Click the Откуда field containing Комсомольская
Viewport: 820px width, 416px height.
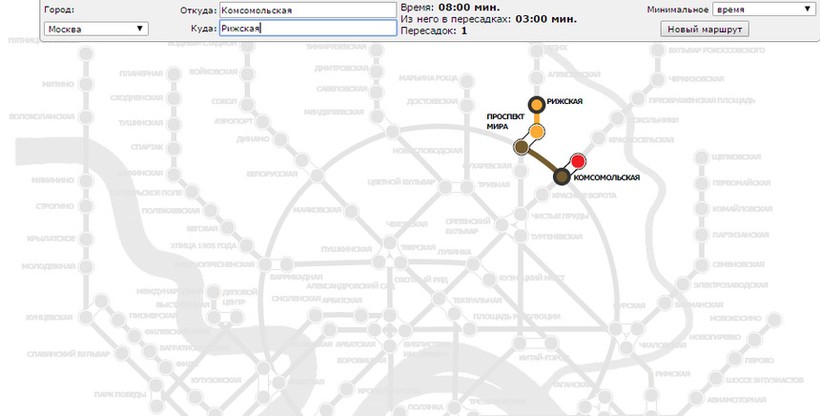(307, 10)
